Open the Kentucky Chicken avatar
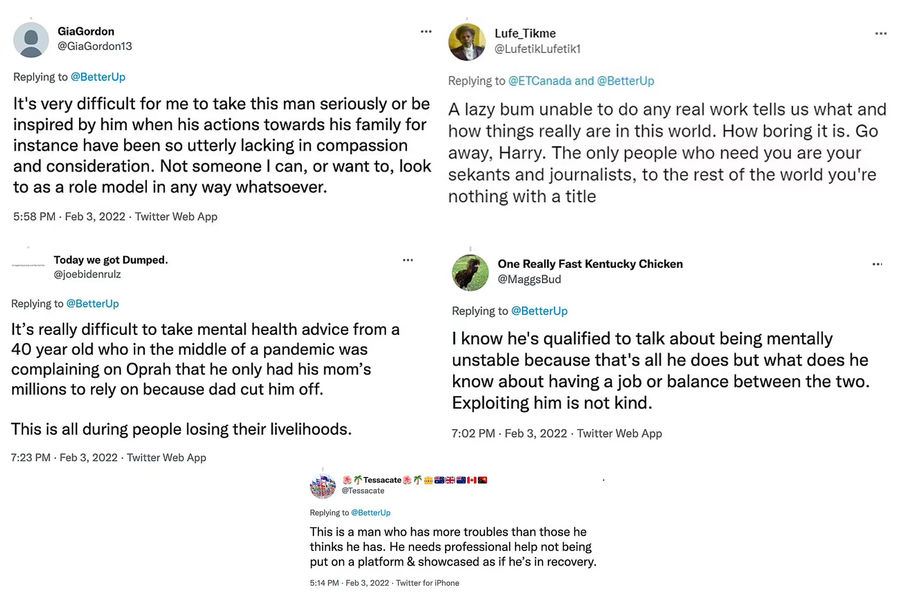Screen dimensions: 900x600 pos(470,272)
